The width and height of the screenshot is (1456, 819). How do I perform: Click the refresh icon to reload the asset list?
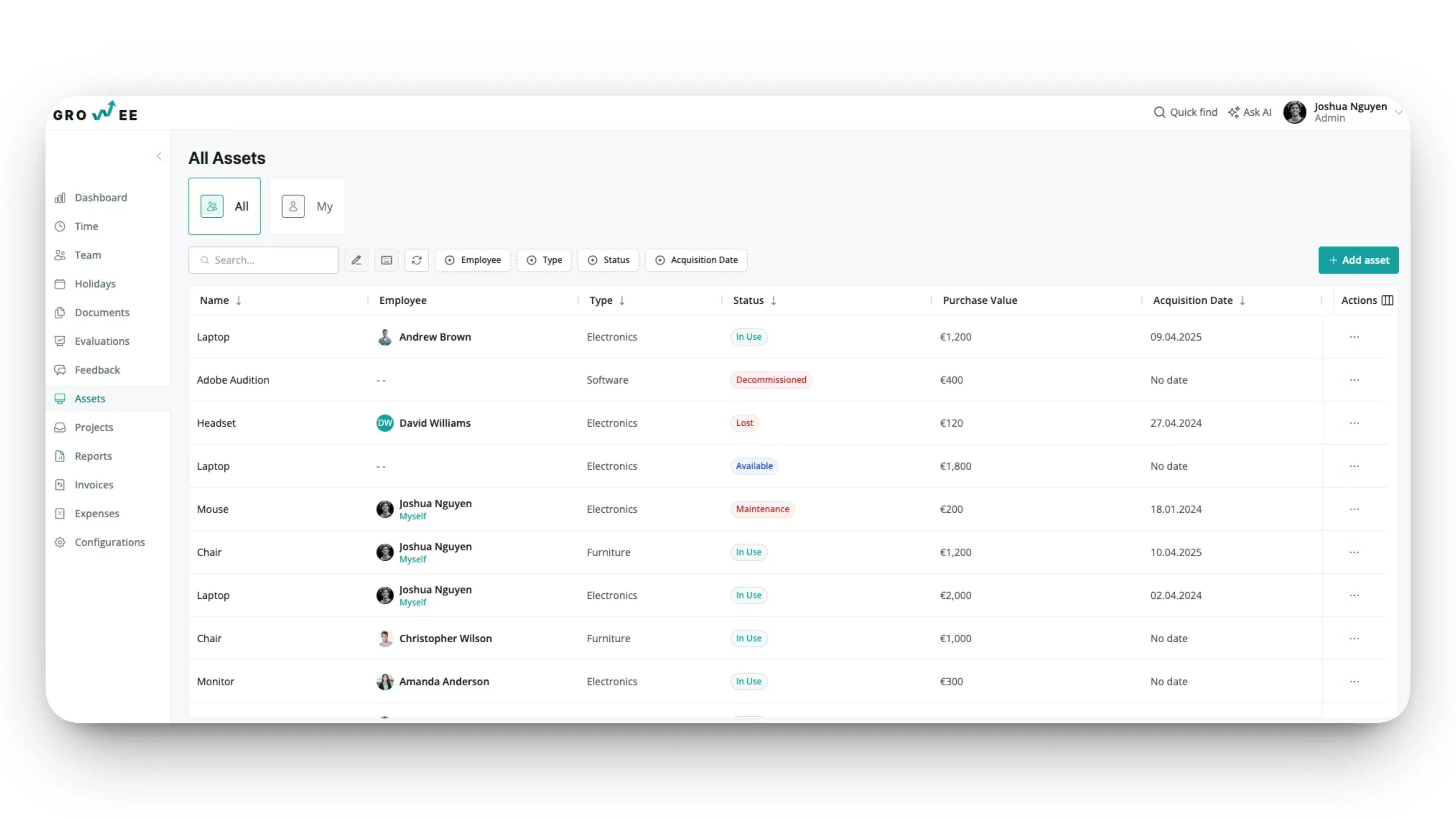417,260
